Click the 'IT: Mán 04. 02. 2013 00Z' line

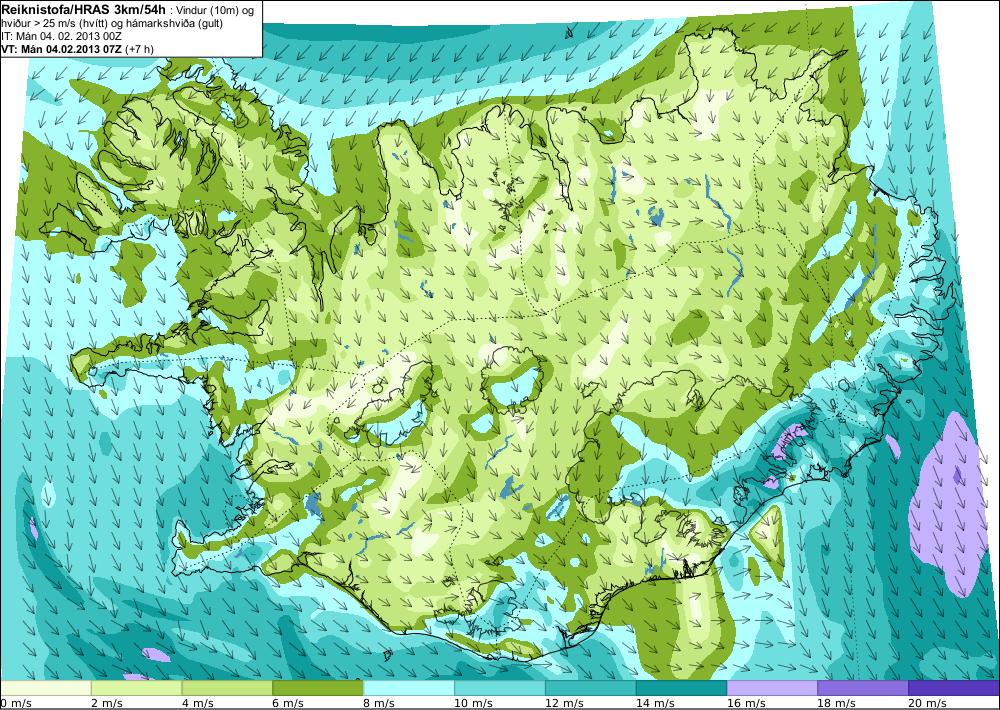click(x=62, y=36)
